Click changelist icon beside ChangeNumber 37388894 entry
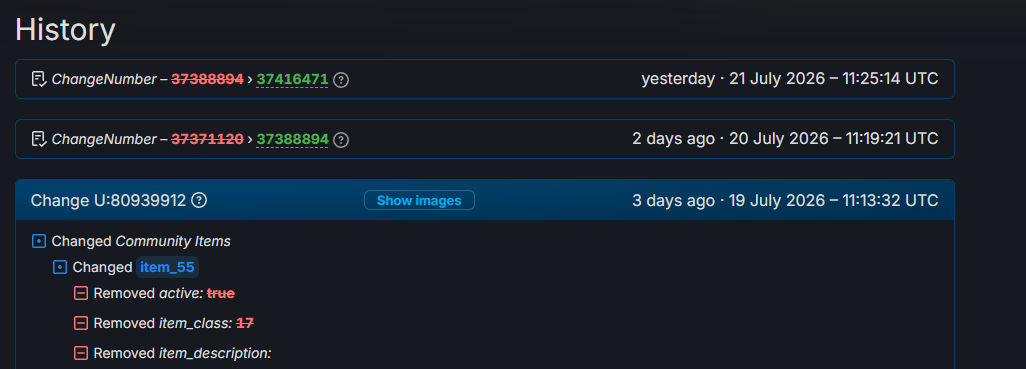Screen dimensions: 1026x369 click(39, 139)
